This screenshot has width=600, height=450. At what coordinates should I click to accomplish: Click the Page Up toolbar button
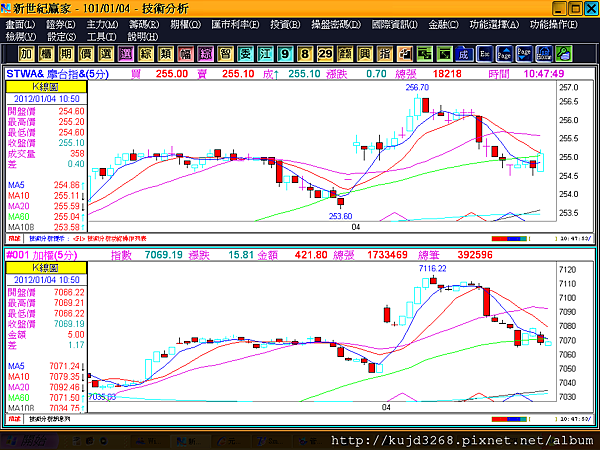coord(504,54)
